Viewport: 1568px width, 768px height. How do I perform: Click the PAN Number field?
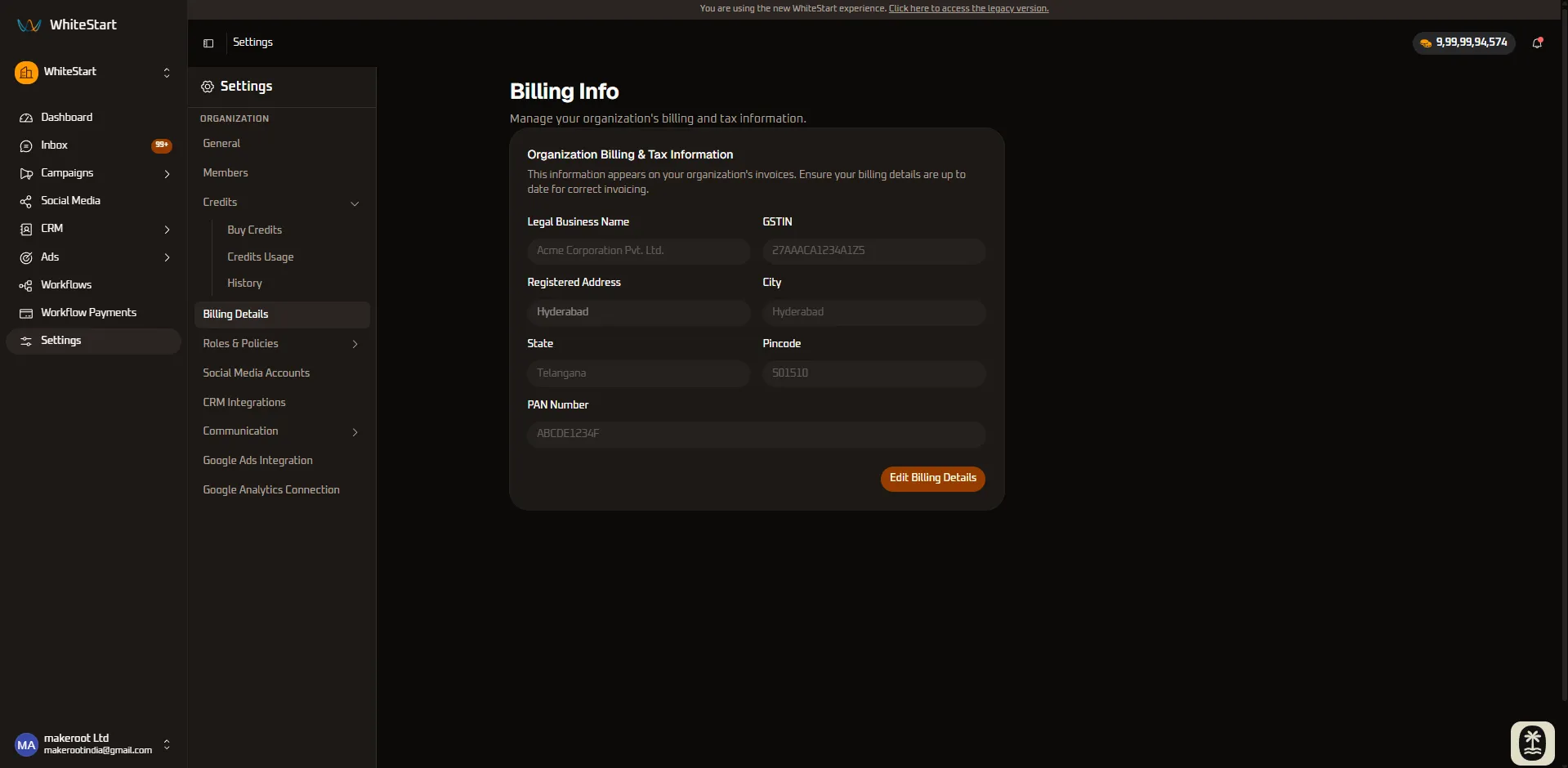[x=756, y=434]
